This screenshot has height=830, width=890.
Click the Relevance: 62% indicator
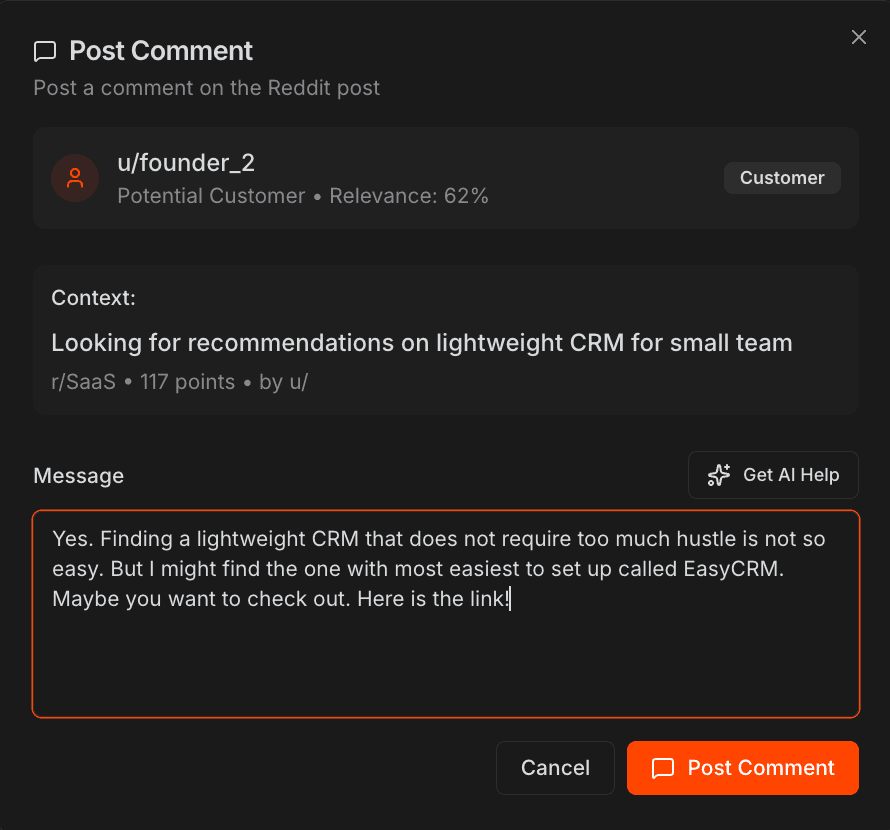[409, 196]
